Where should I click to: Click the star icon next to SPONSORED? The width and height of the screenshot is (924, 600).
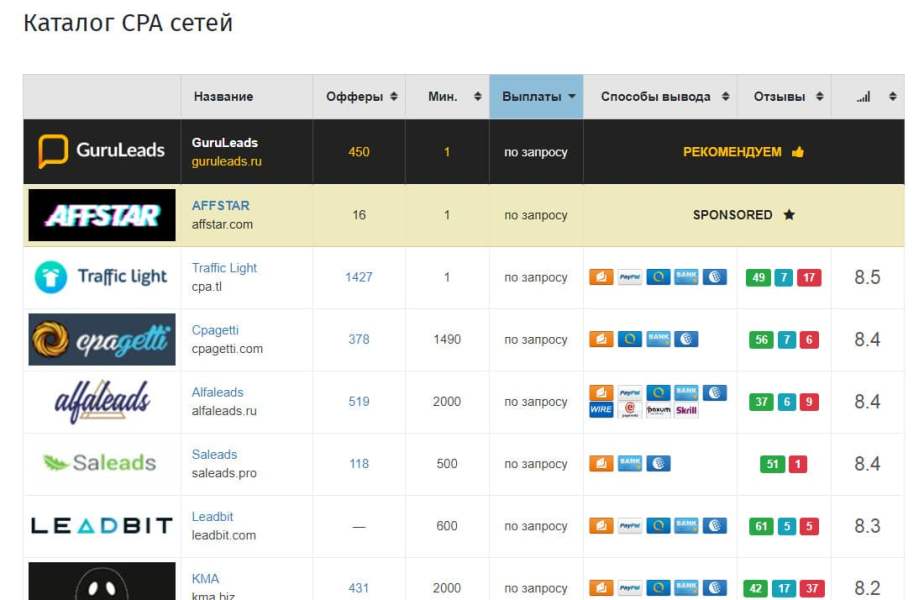coord(789,215)
